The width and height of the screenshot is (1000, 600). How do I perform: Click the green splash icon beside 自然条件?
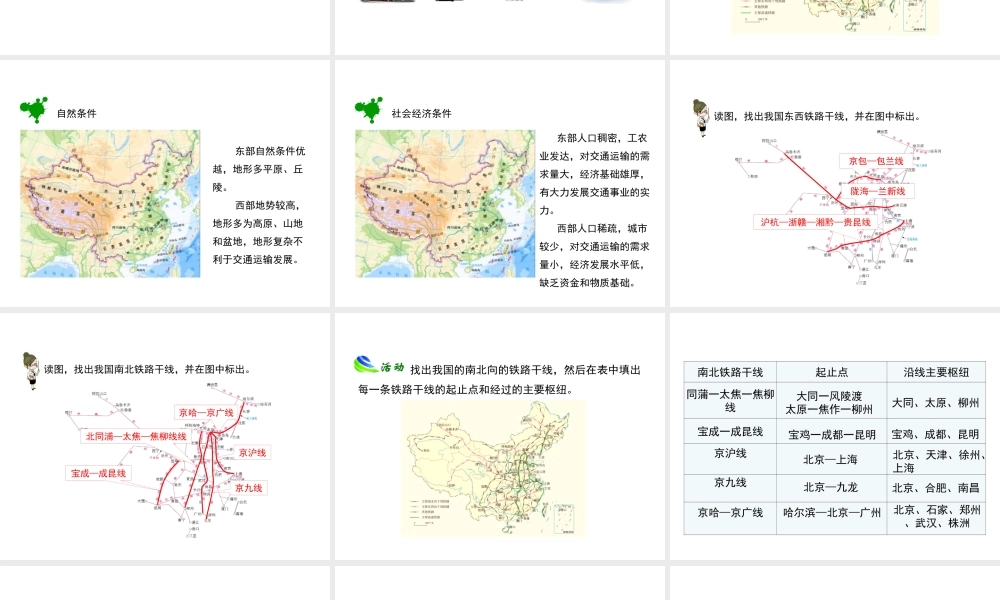point(33,110)
